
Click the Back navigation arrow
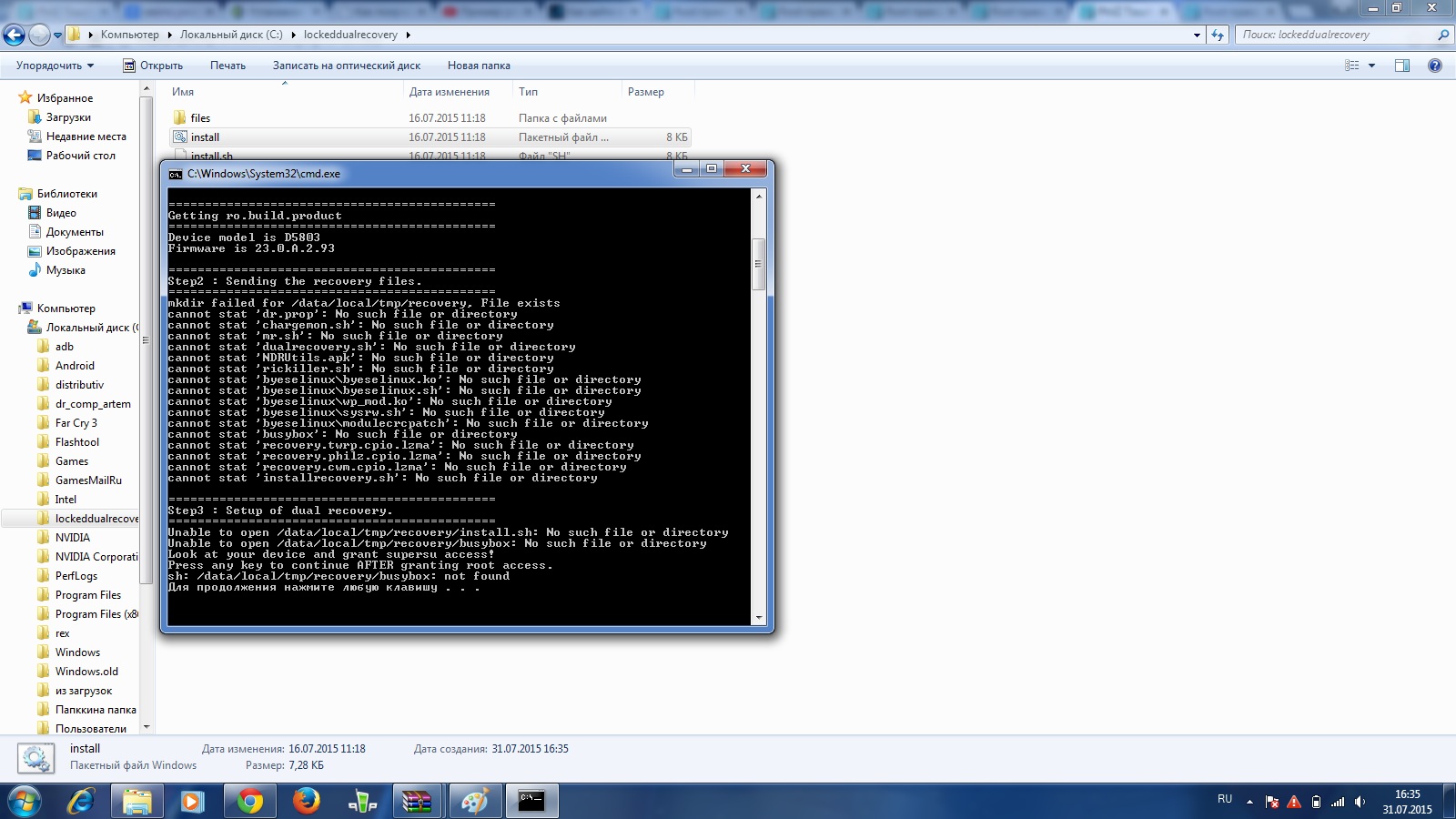[x=15, y=35]
